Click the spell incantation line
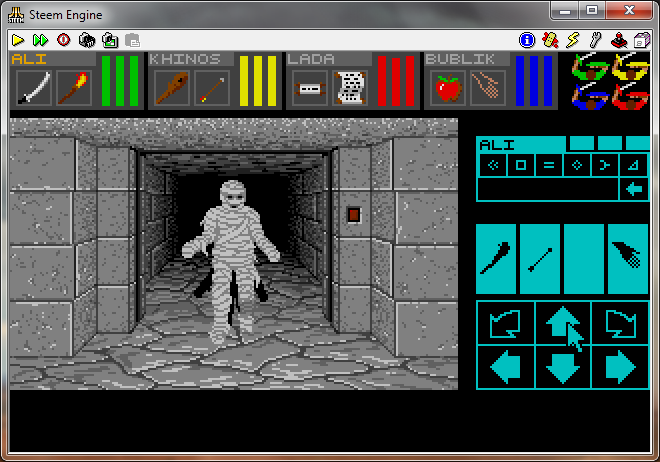The width and height of the screenshot is (660, 462). [548, 189]
